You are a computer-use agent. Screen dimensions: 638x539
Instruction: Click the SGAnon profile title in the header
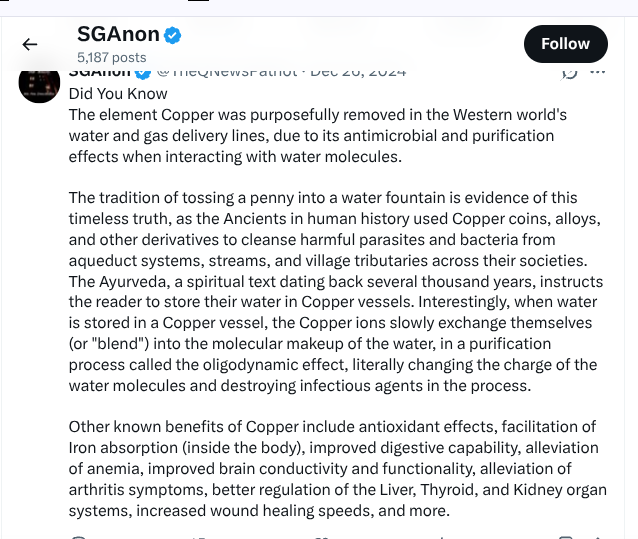(x=117, y=36)
